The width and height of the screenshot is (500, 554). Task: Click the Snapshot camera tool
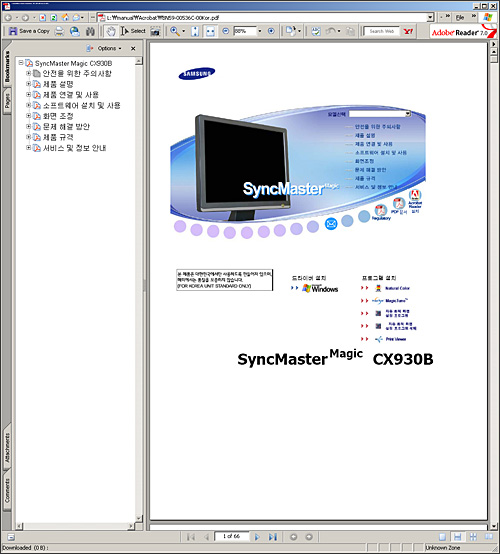[155, 31]
